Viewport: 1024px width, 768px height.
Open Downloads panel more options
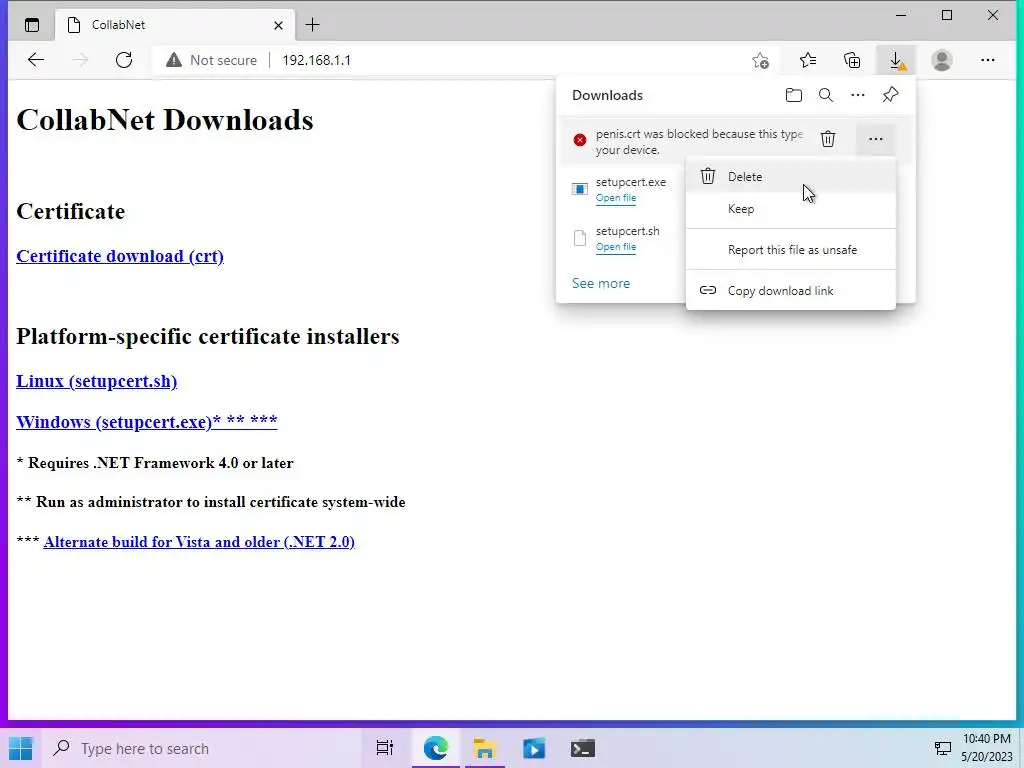[857, 95]
